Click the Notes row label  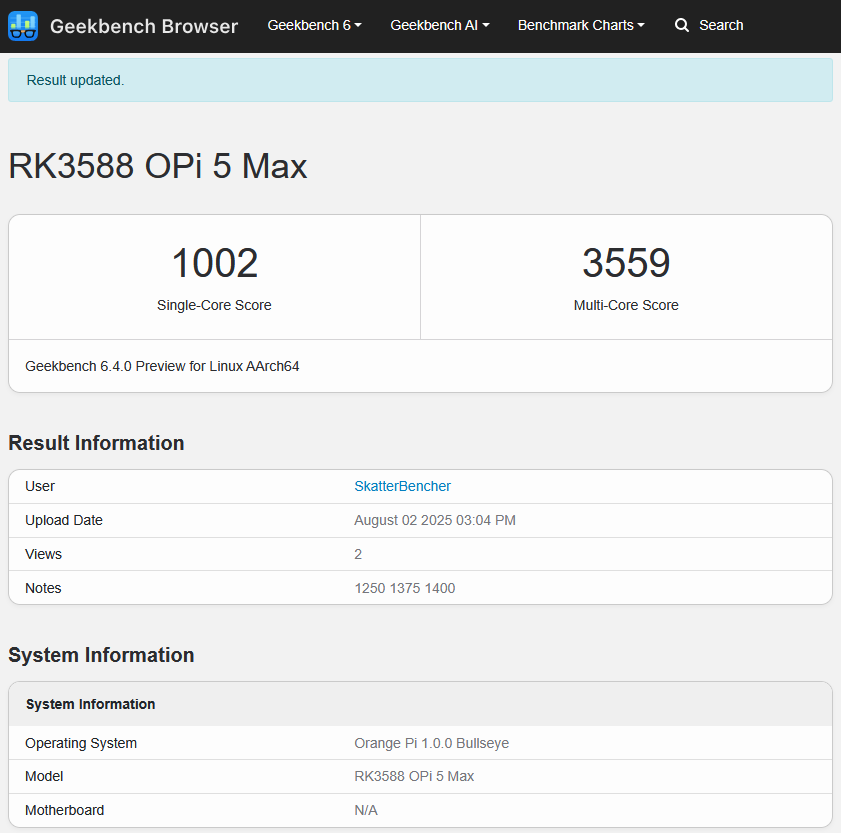43,588
